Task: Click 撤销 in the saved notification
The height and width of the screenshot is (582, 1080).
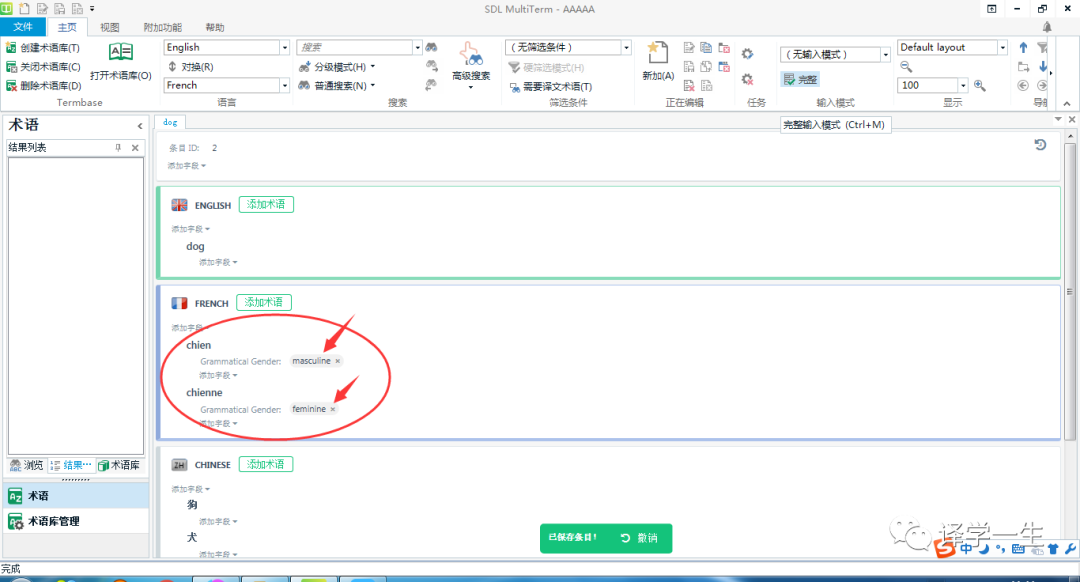Action: 639,538
